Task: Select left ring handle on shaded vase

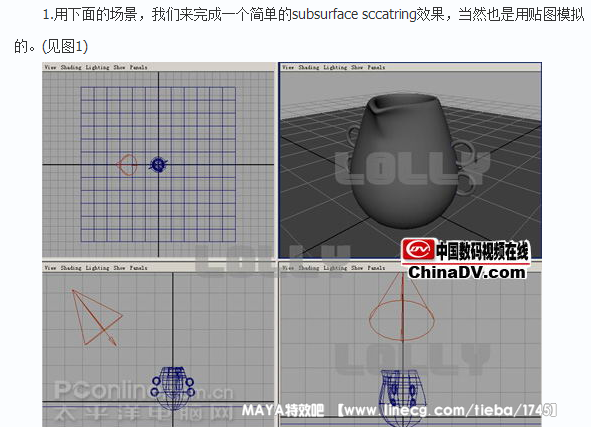Action: point(354,136)
